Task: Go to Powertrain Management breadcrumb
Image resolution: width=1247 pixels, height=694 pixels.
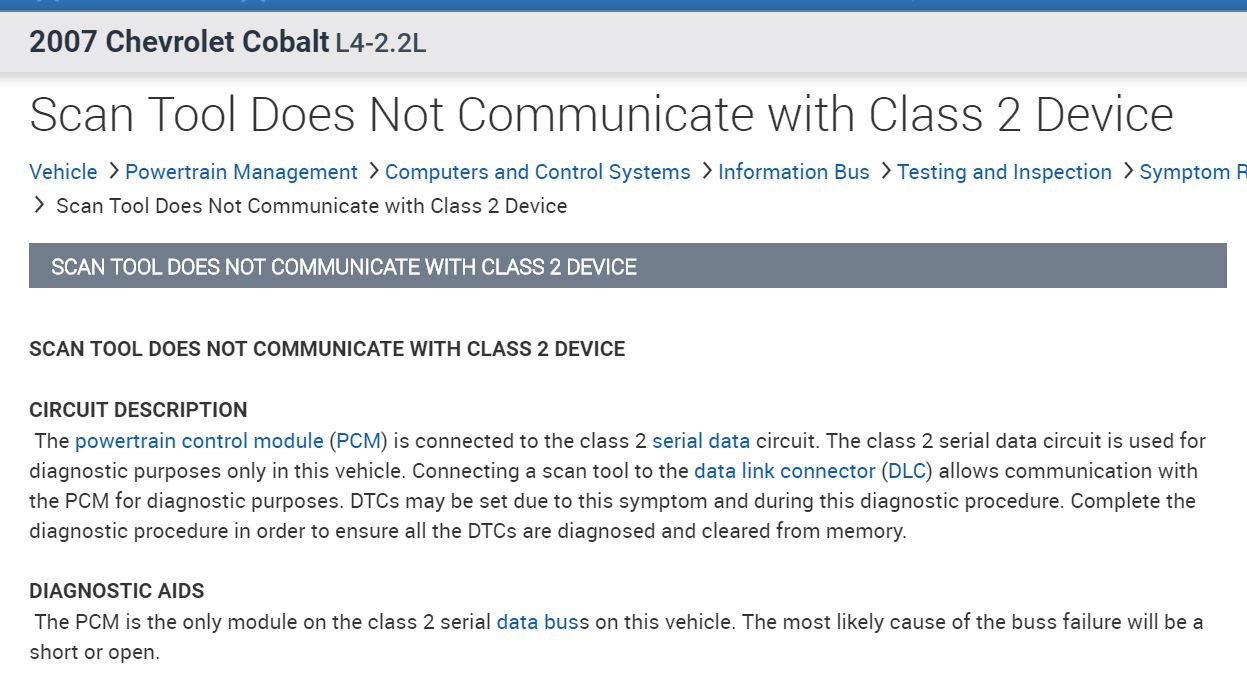Action: pyautogui.click(x=241, y=172)
